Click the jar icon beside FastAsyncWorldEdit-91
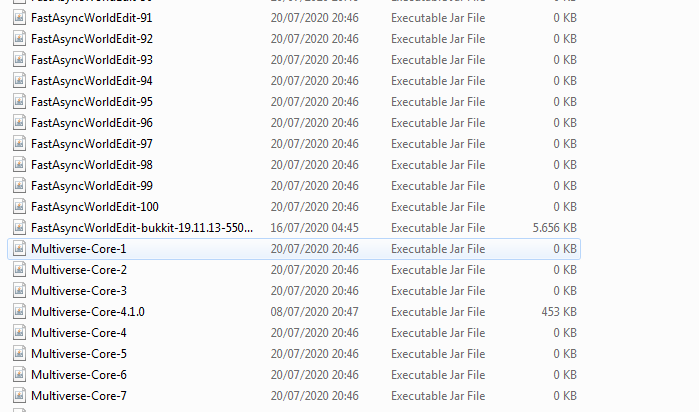 click(19, 18)
